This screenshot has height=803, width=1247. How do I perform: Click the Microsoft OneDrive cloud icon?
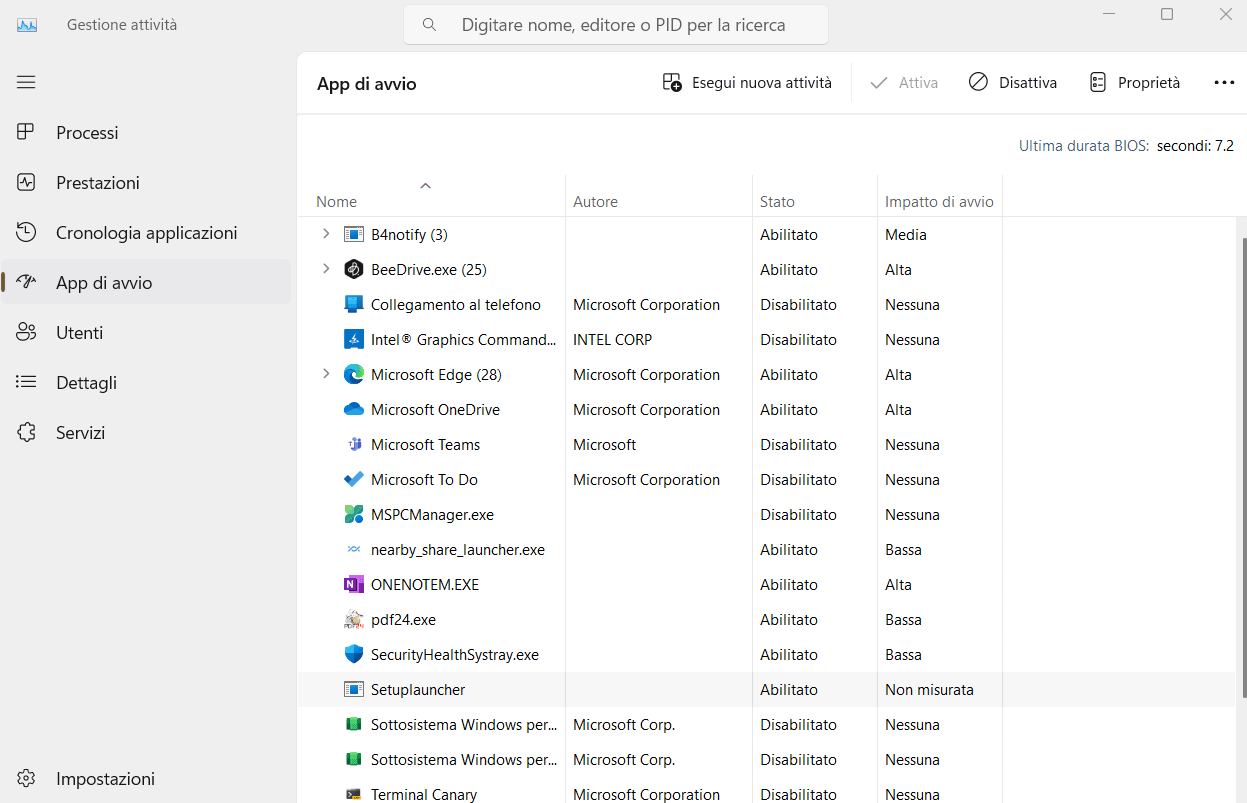point(354,410)
